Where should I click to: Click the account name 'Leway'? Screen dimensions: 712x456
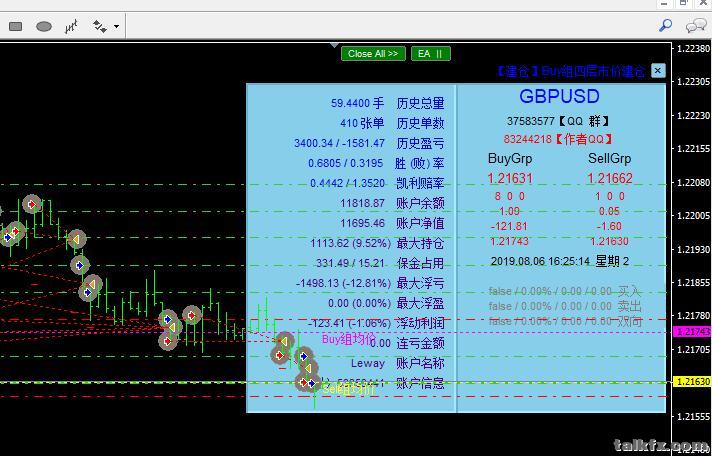pyautogui.click(x=368, y=363)
